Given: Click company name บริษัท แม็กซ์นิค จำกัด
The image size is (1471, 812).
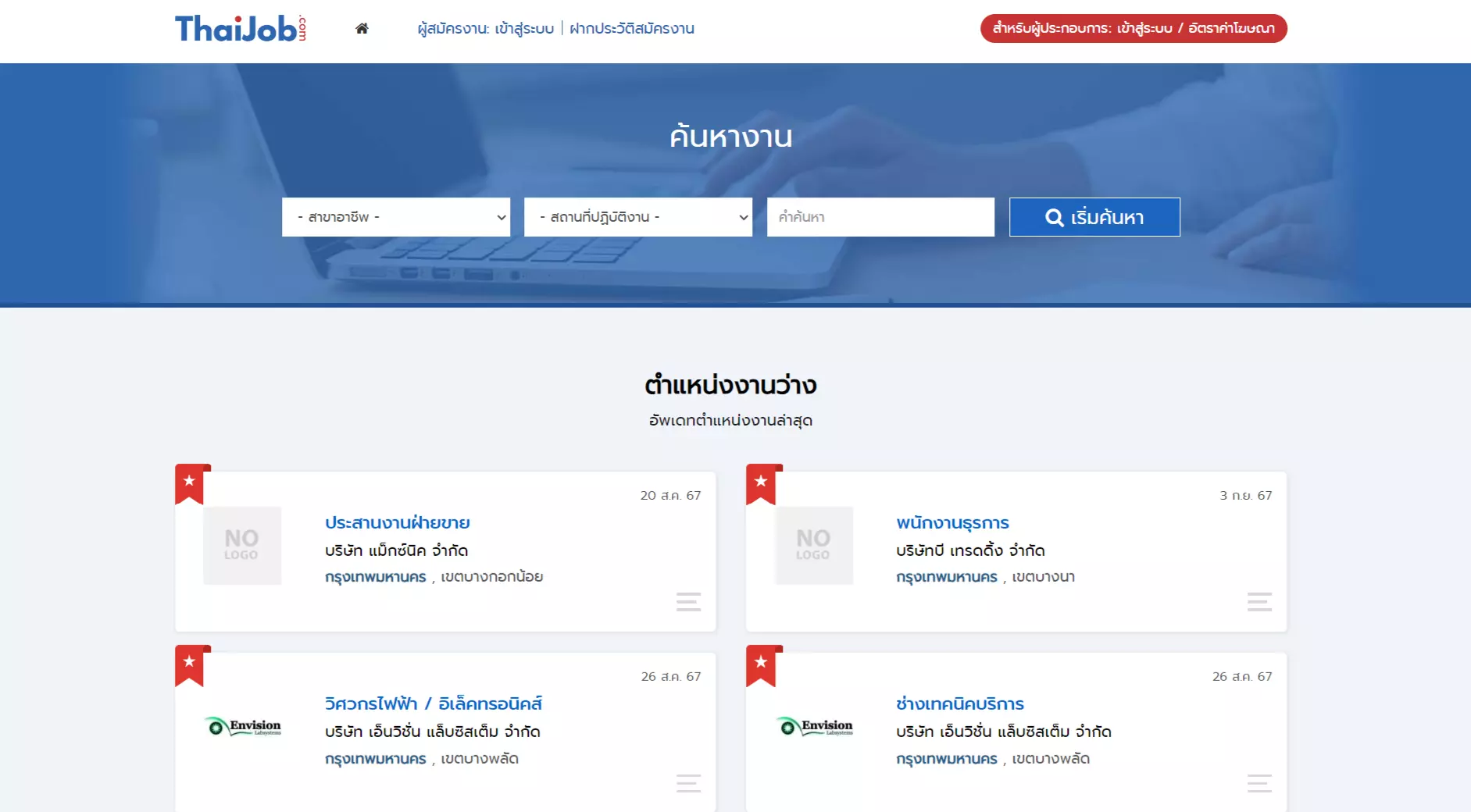Looking at the screenshot, I should (397, 550).
